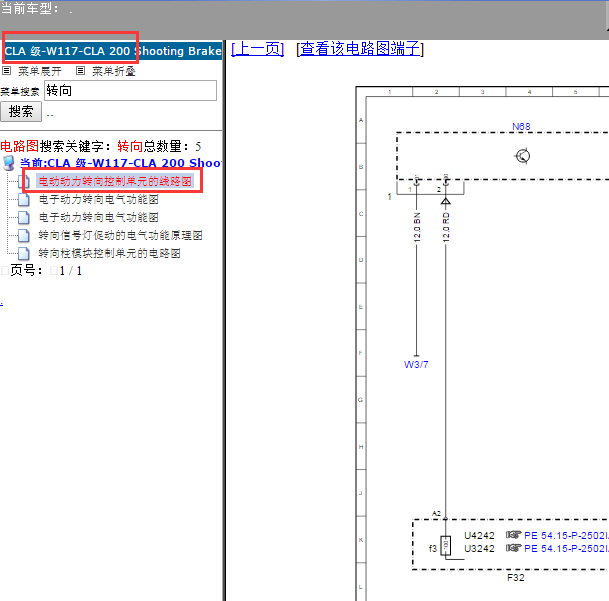Focus the 菜单搜索 input field containing 转向

click(x=130, y=91)
